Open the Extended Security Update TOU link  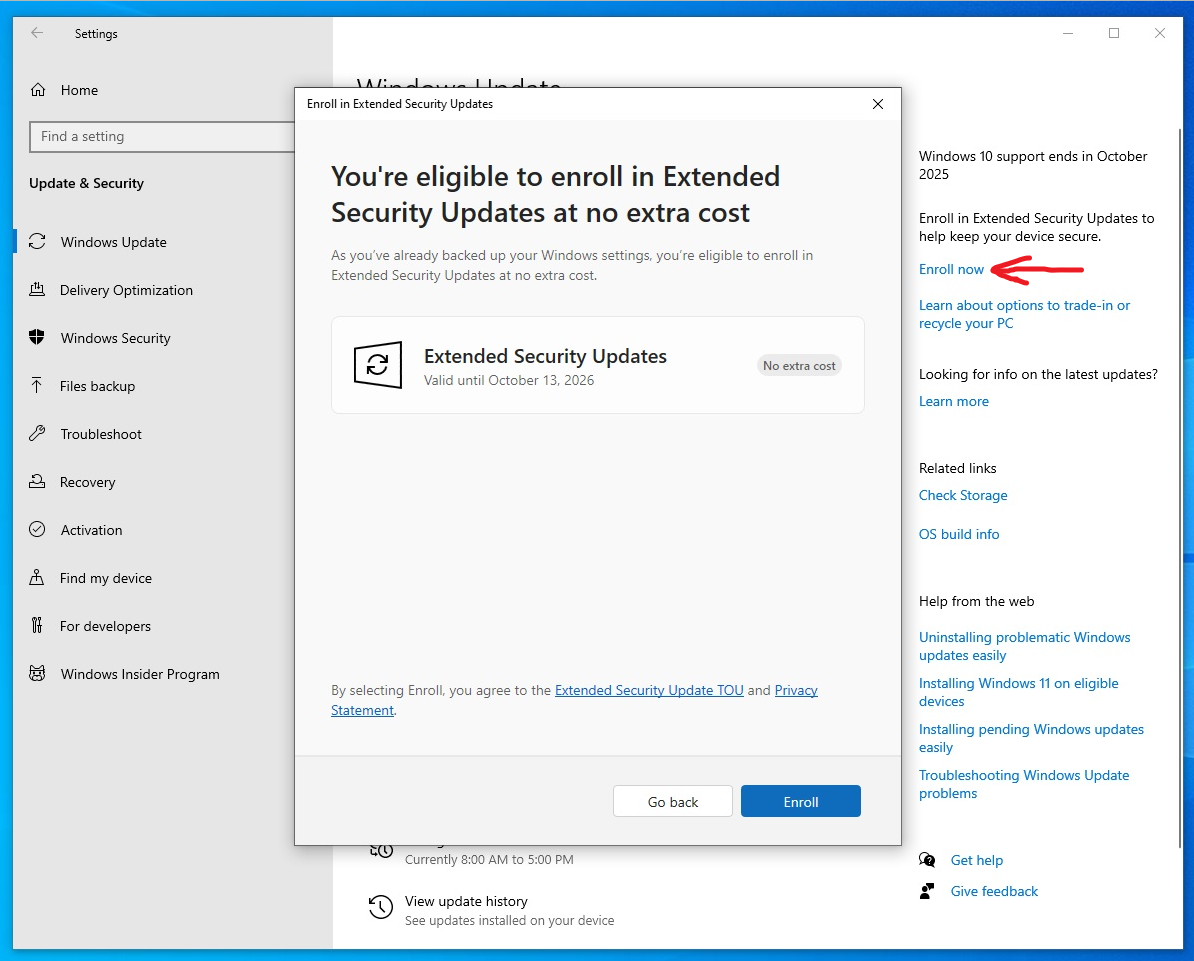(649, 690)
